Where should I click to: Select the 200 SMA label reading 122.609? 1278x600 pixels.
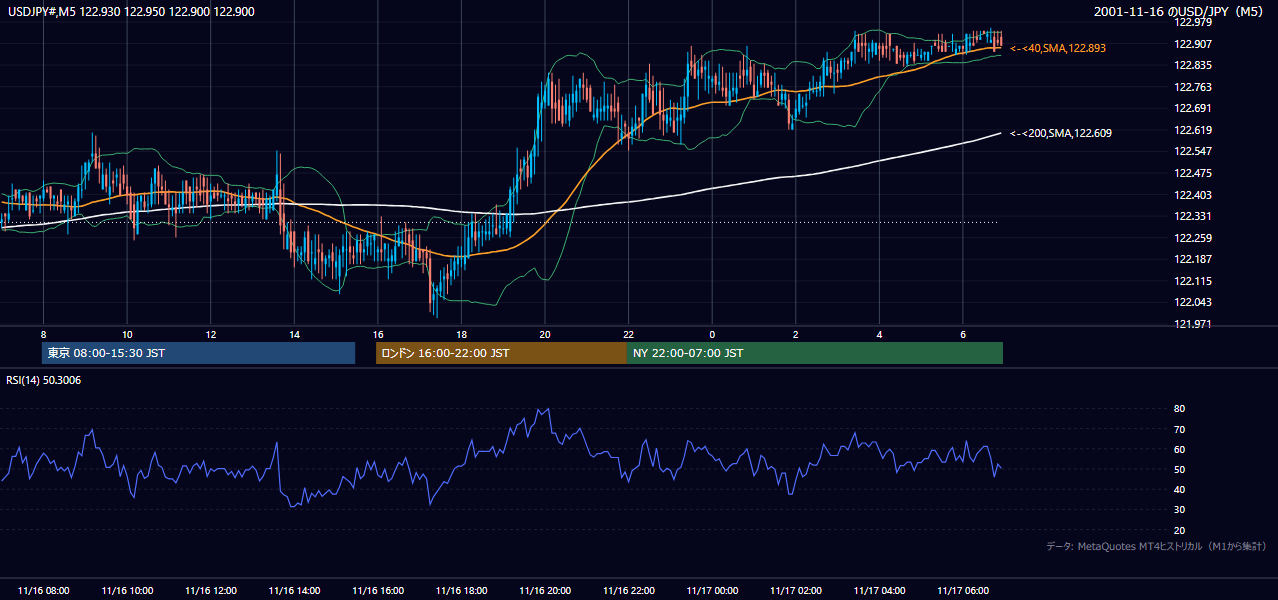[1061, 133]
